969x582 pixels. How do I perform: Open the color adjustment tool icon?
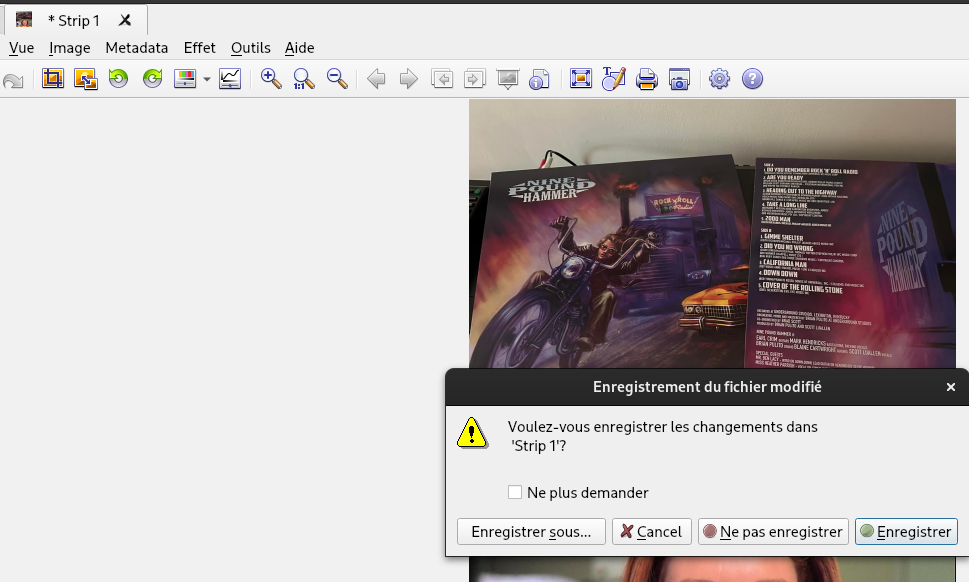click(185, 78)
